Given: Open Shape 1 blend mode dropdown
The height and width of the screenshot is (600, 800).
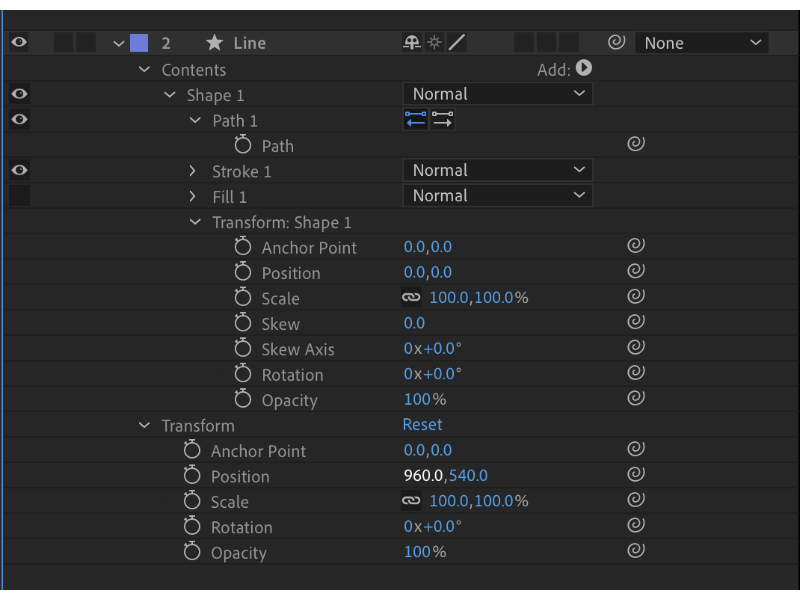Looking at the screenshot, I should tap(497, 94).
